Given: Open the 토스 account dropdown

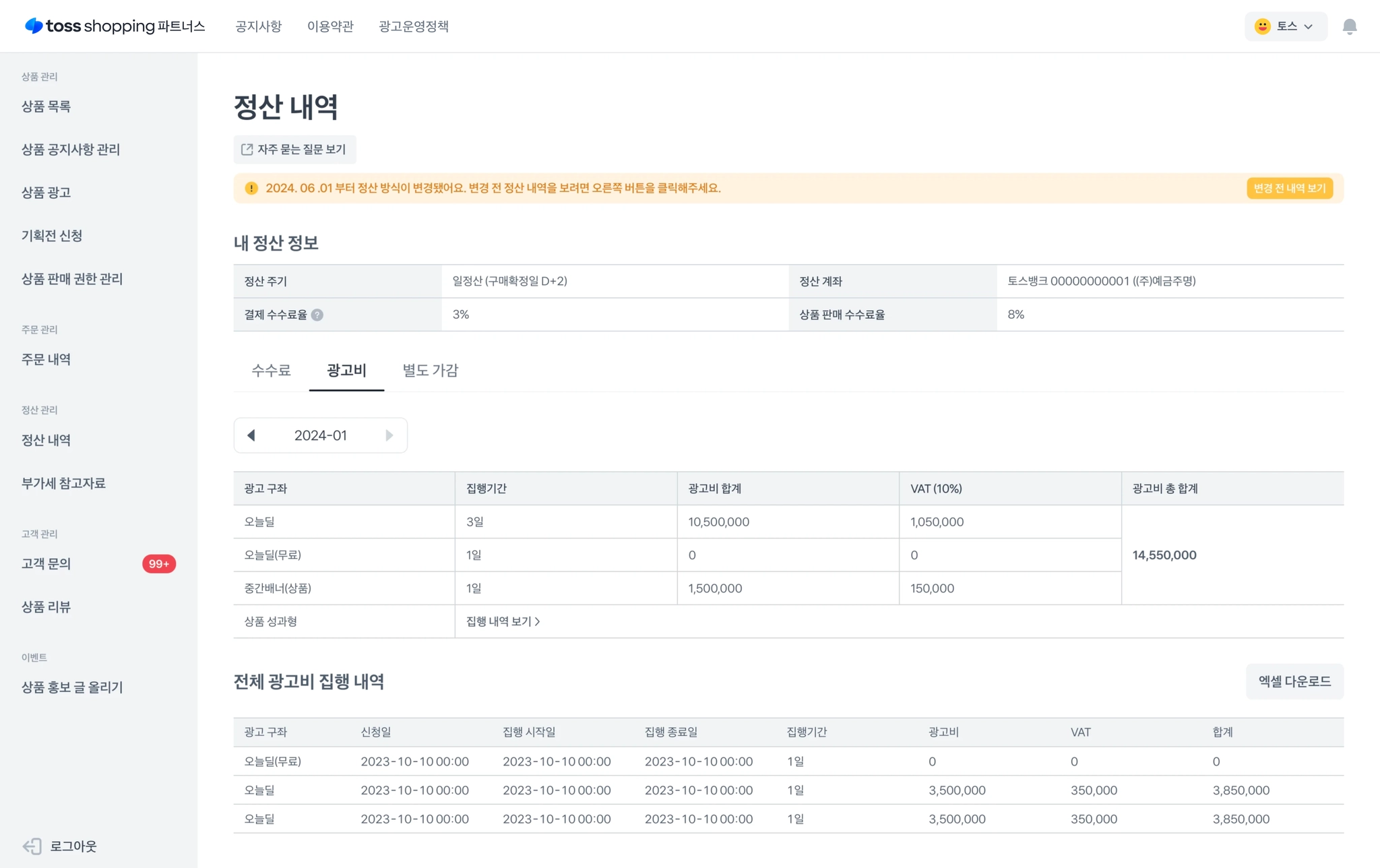Looking at the screenshot, I should coord(1285,26).
